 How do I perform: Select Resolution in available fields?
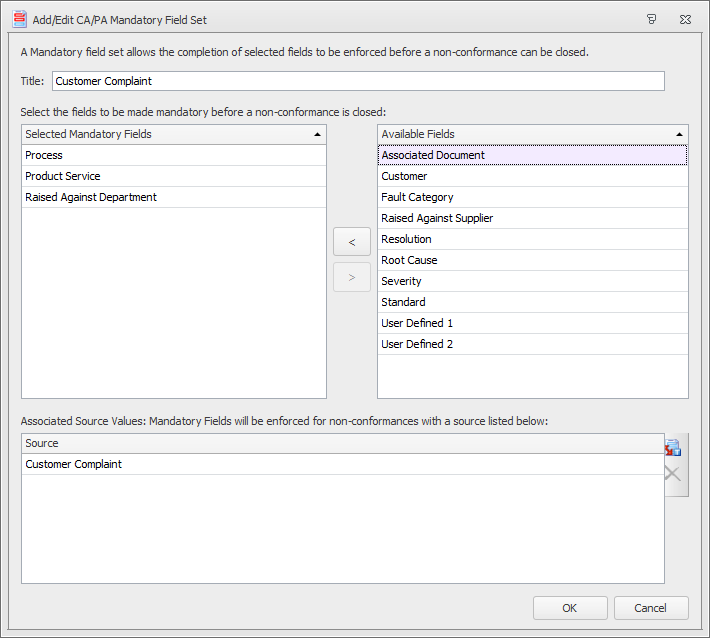(x=532, y=239)
